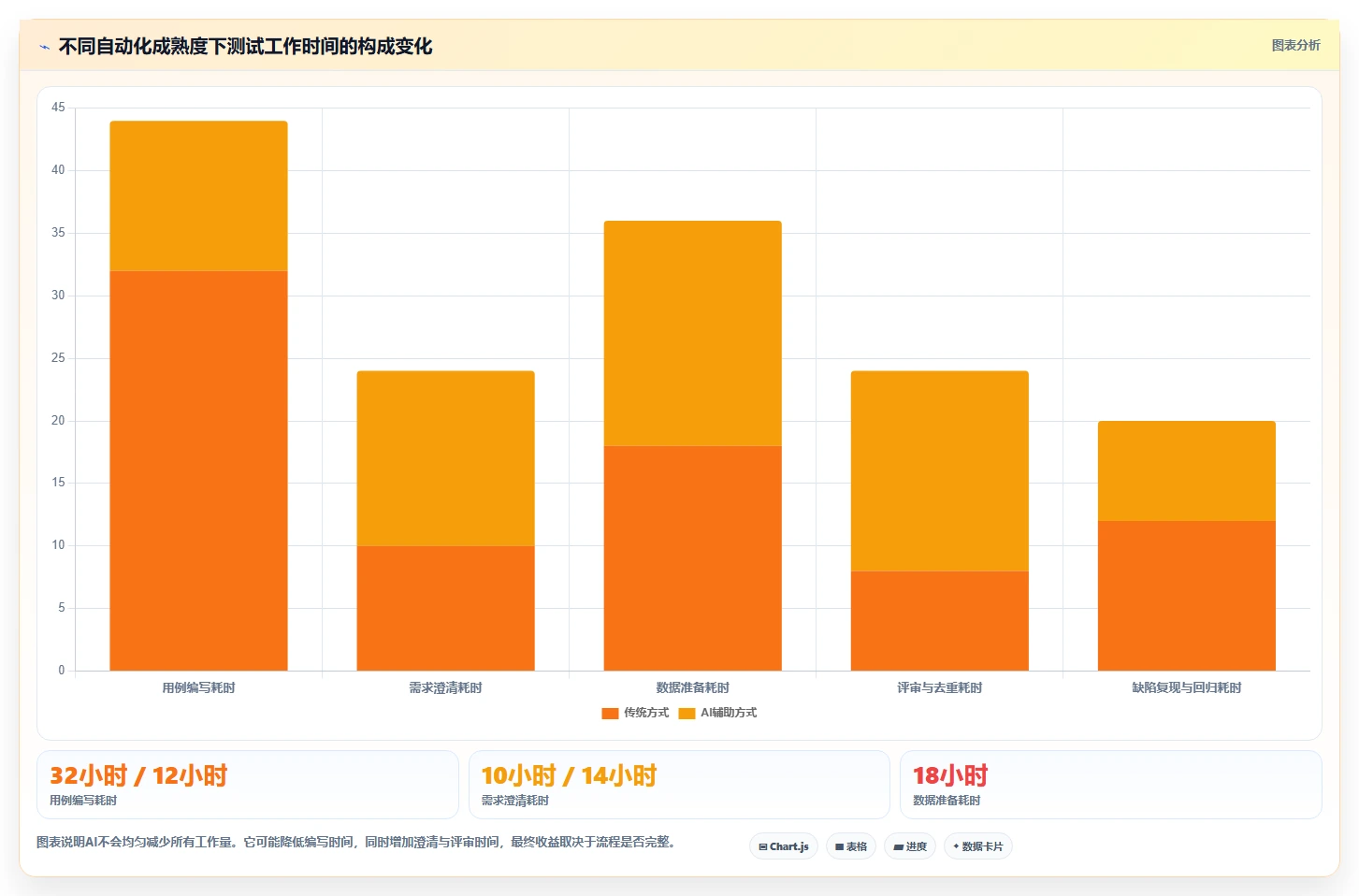Click the dark-orange 缺陷复现与回归耗时 bar segment
Viewport: 1359px width, 896px height.
1186,596
